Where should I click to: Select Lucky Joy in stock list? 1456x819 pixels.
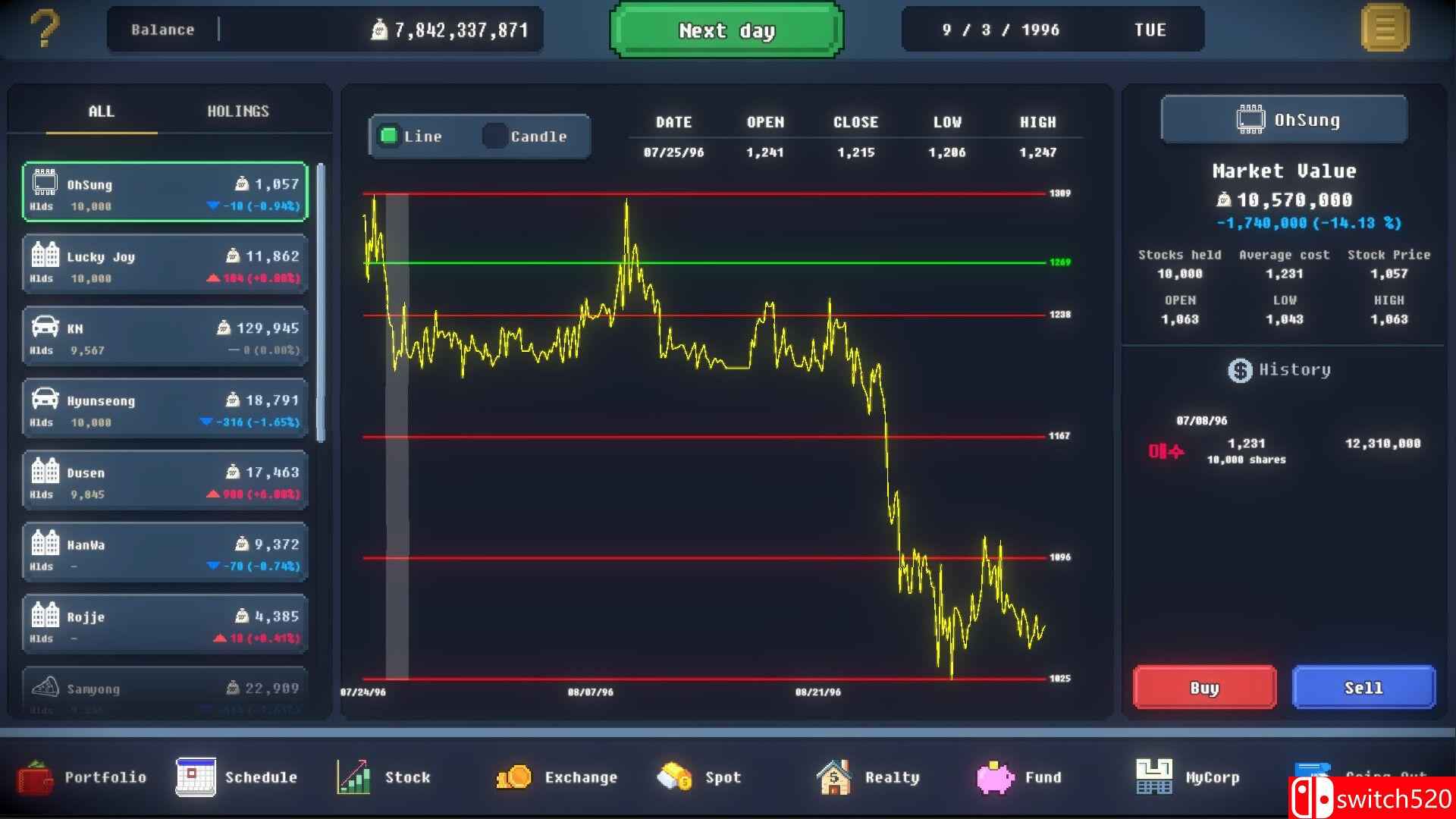point(165,265)
